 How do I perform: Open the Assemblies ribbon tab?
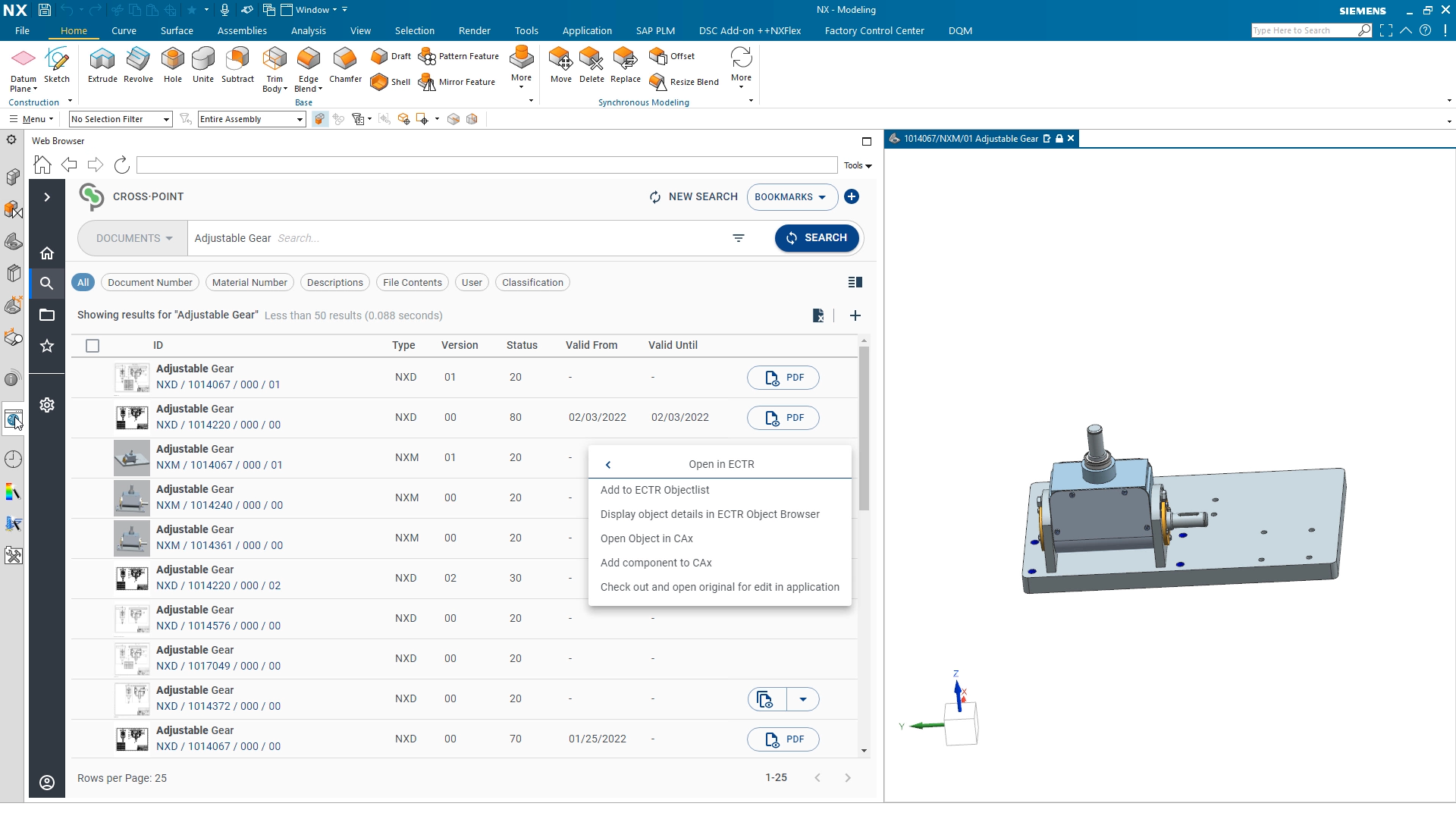coord(242,31)
